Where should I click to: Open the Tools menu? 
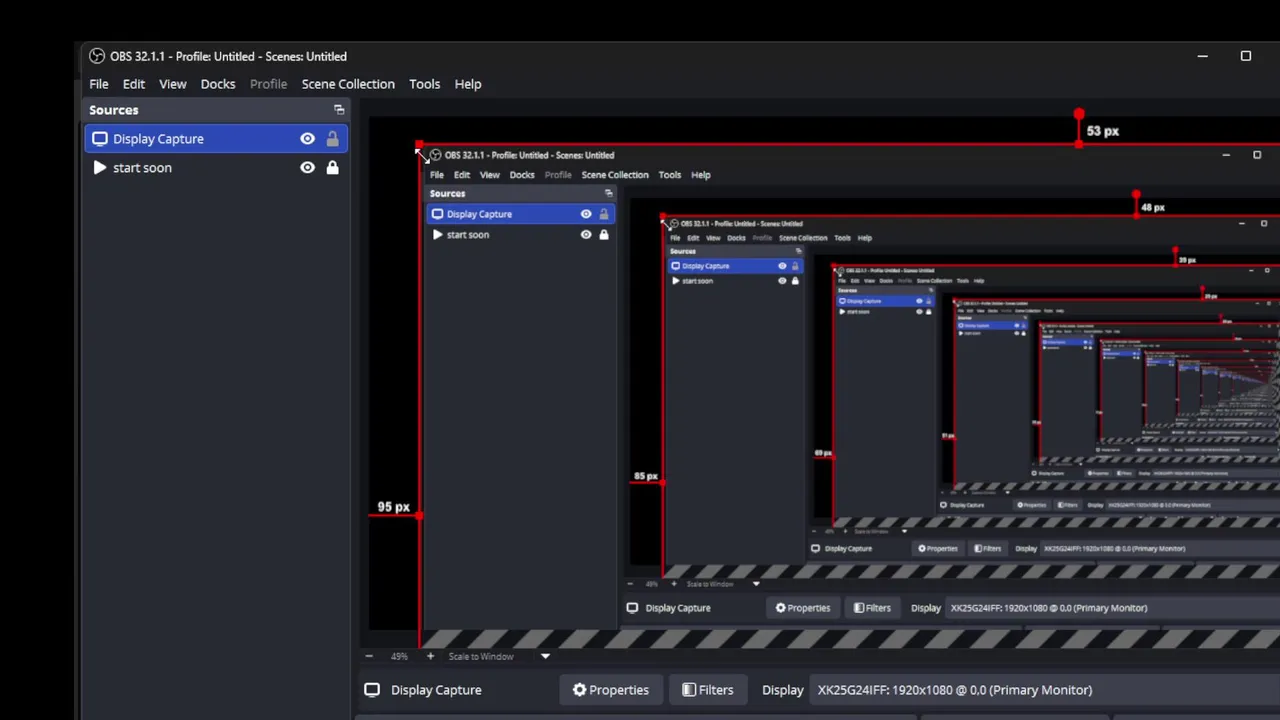click(x=424, y=84)
